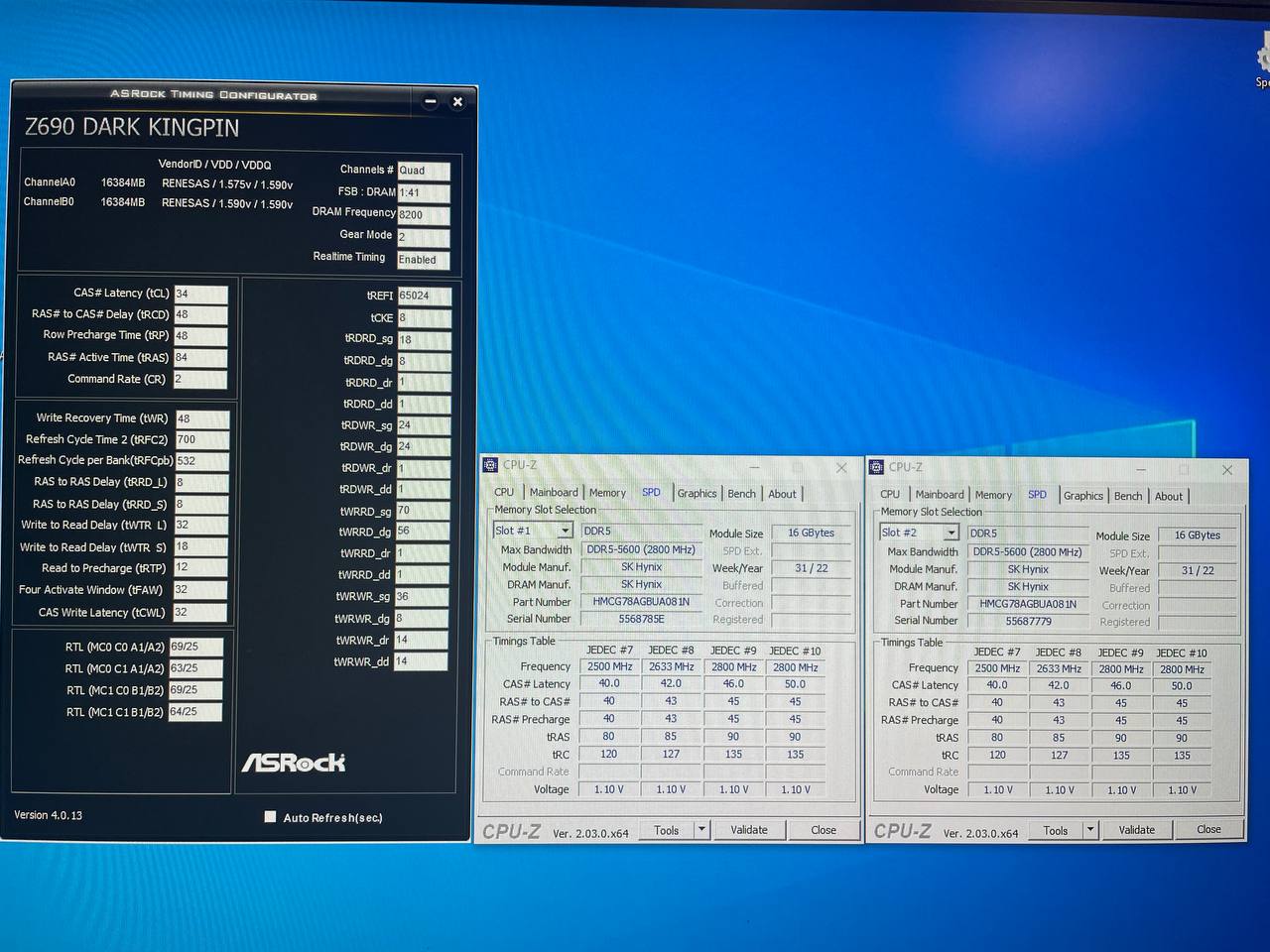1270x952 pixels.
Task: Click the Command Rate (CR) field
Action: pos(200,380)
